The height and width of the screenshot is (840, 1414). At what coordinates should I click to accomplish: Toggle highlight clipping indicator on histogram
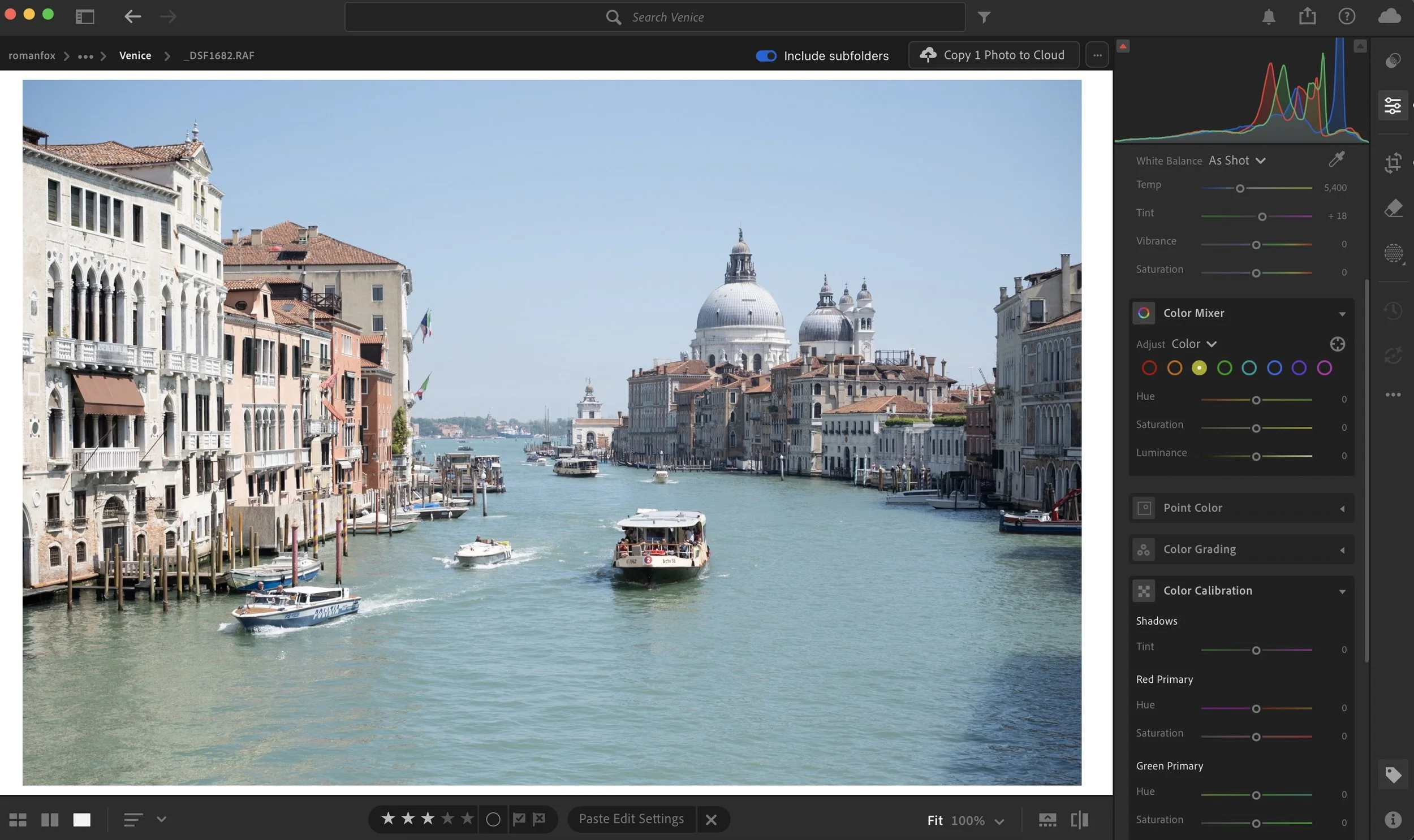coord(1360,46)
